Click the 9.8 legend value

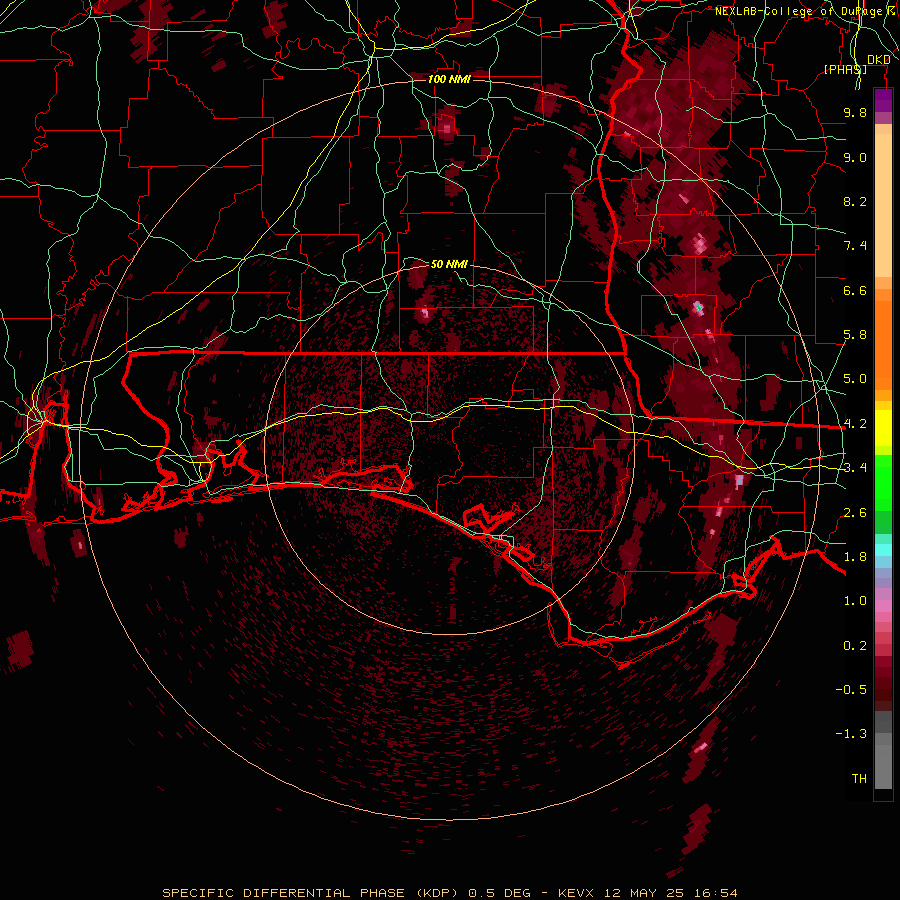pyautogui.click(x=855, y=112)
